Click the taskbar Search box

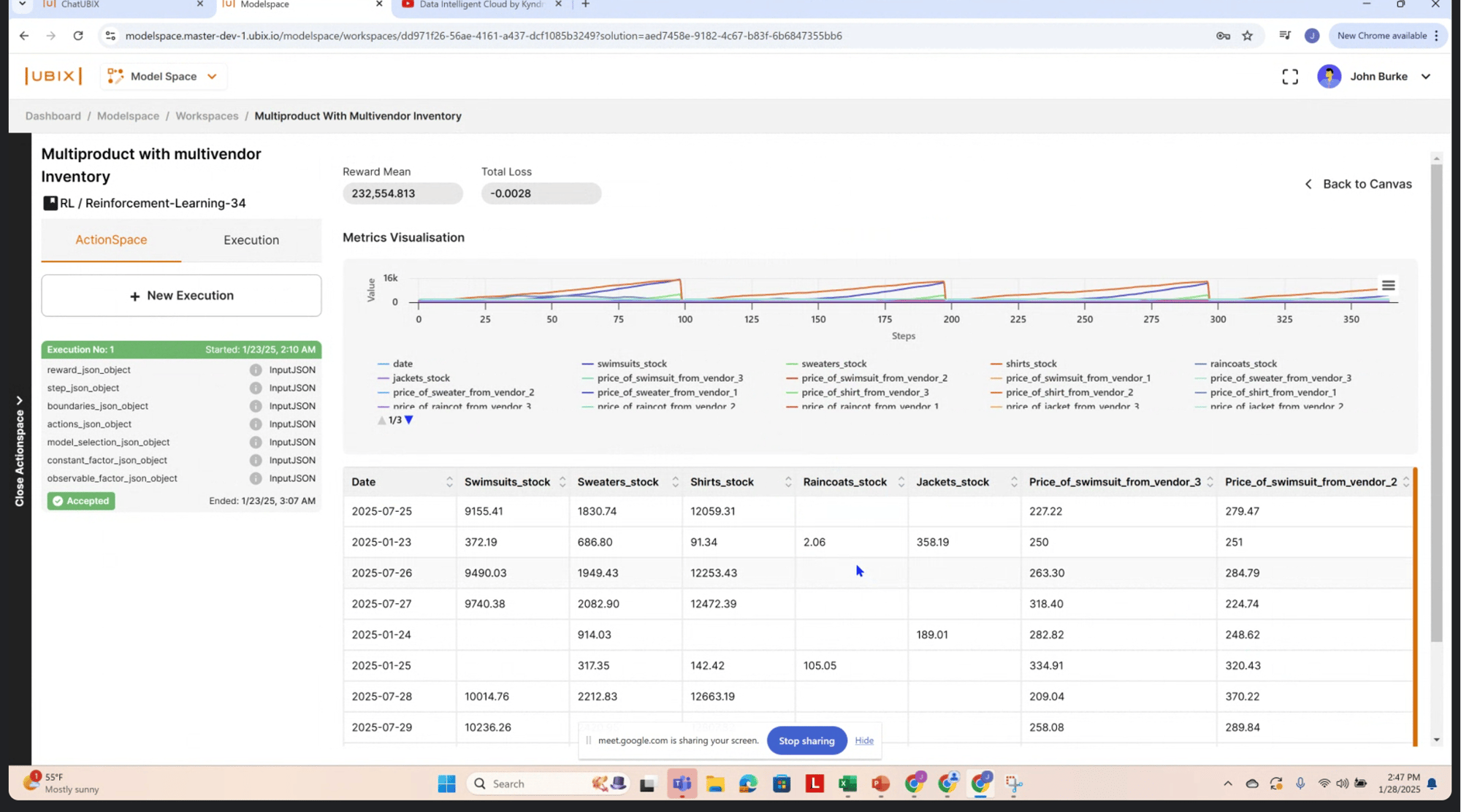[x=547, y=784]
